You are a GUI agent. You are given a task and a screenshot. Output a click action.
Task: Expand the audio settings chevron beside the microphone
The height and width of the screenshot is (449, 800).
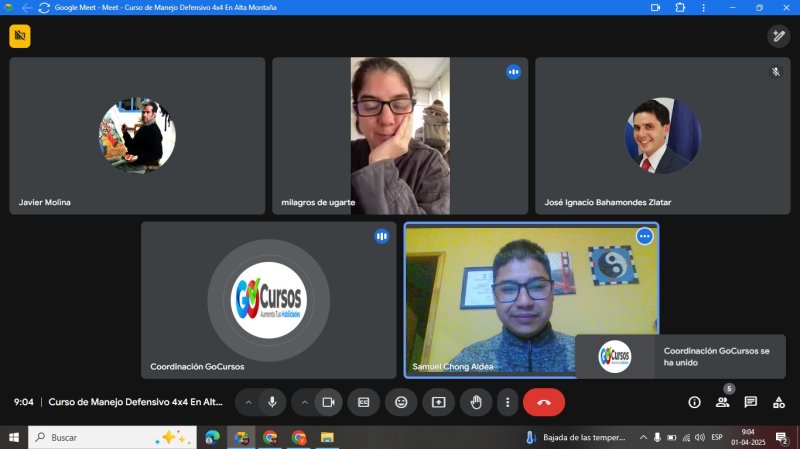point(249,402)
